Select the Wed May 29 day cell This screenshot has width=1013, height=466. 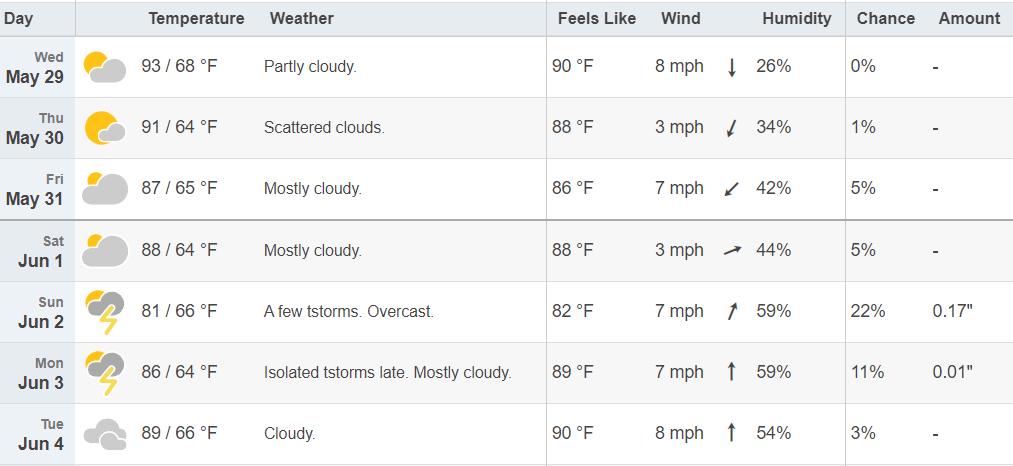(37, 67)
